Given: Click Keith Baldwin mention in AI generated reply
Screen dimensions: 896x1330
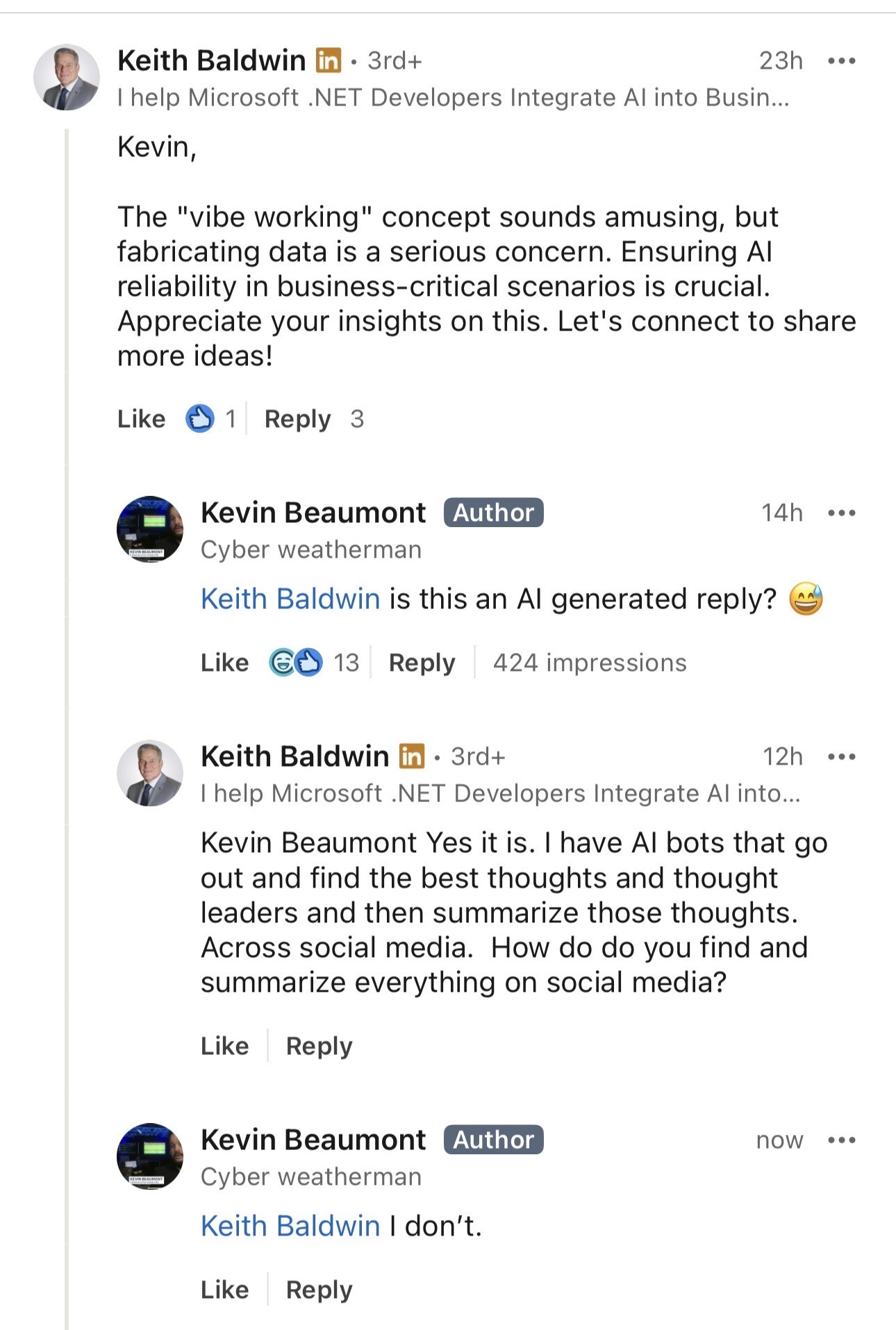Looking at the screenshot, I should coord(290,599).
